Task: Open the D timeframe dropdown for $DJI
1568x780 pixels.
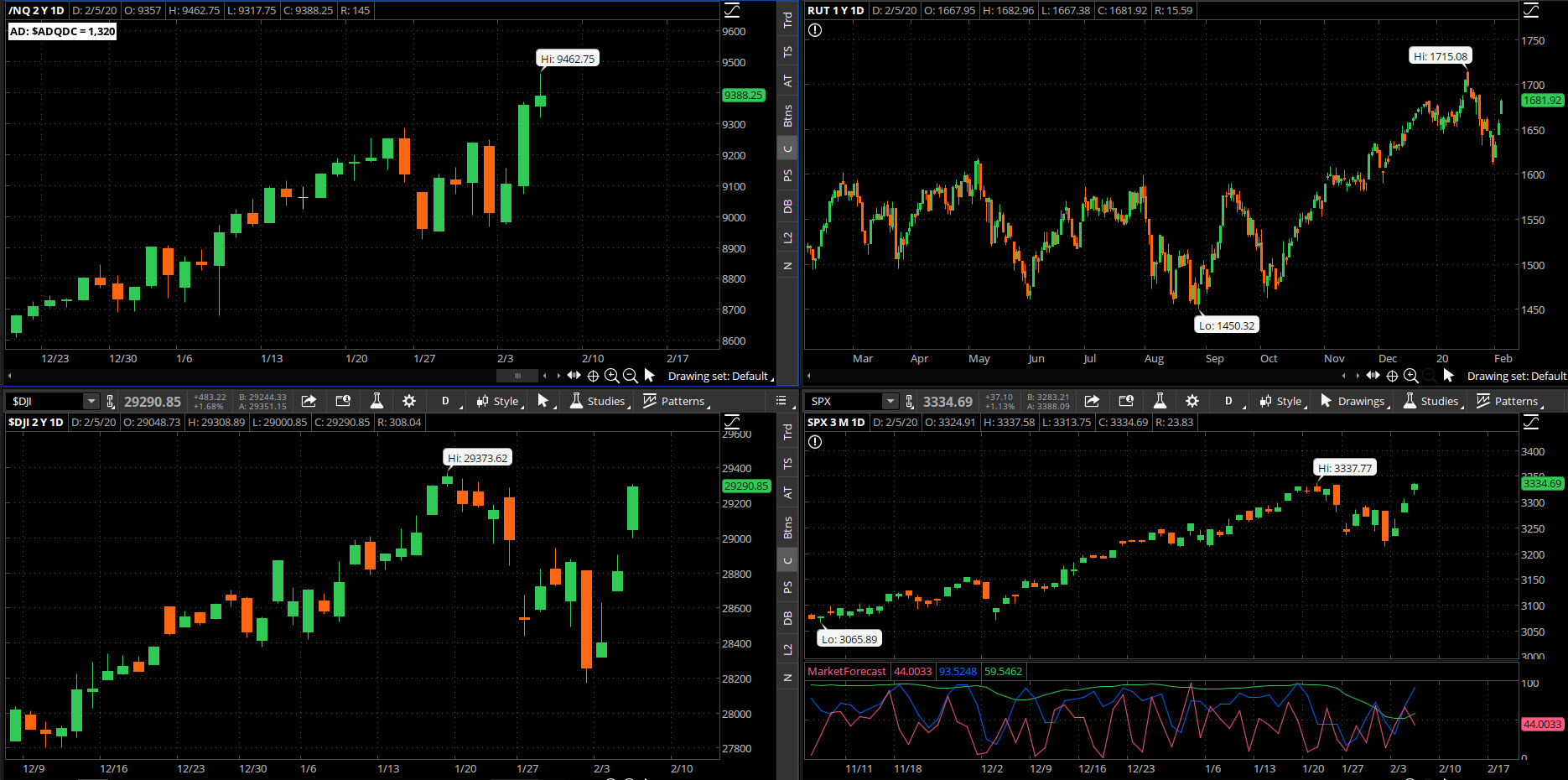Action: 447,401
